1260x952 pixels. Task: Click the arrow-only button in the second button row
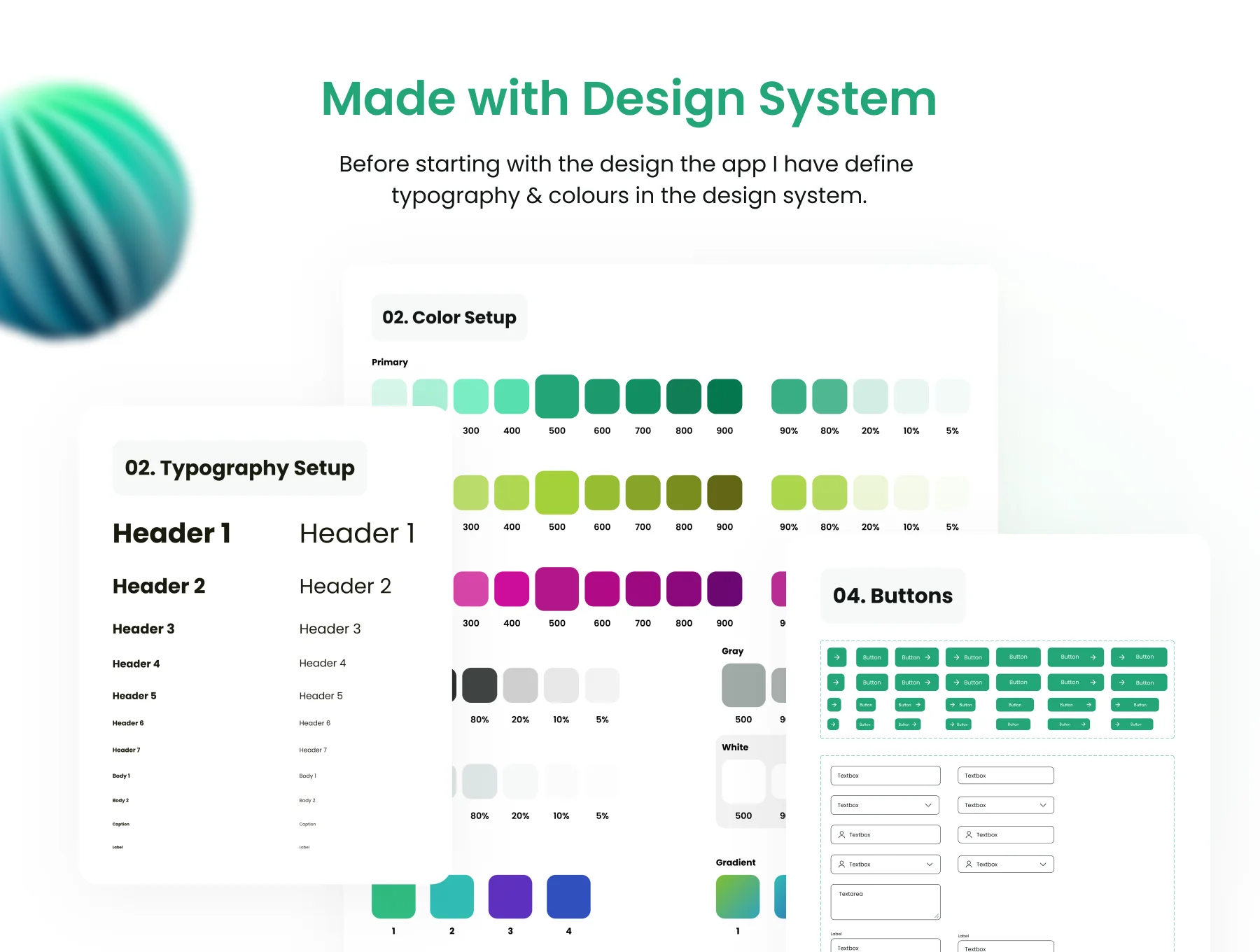836,682
